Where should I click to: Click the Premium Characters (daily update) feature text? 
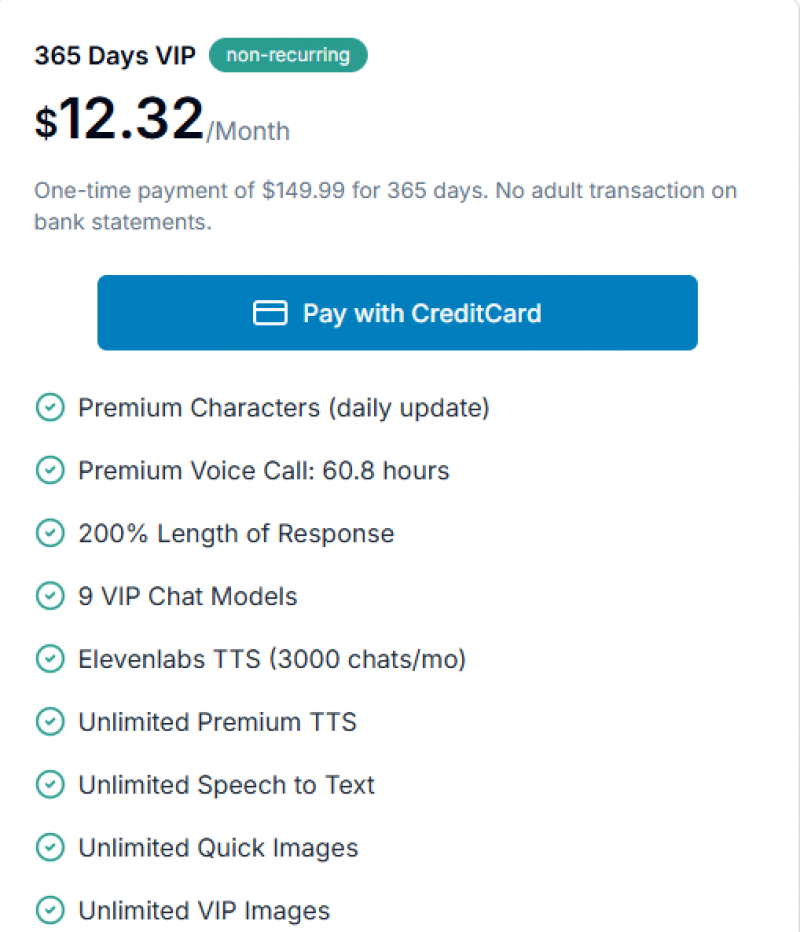[x=283, y=408]
